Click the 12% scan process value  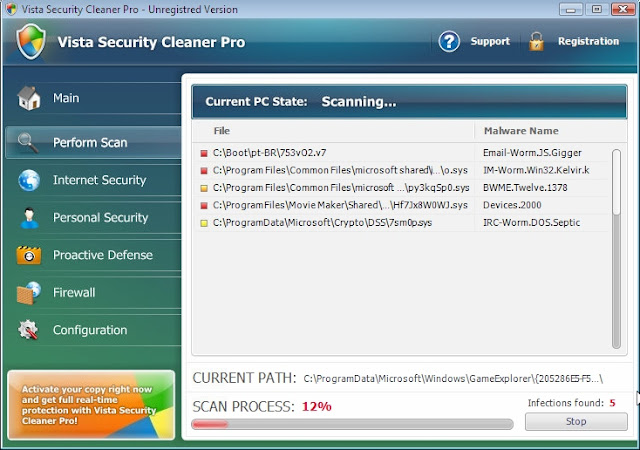317,407
